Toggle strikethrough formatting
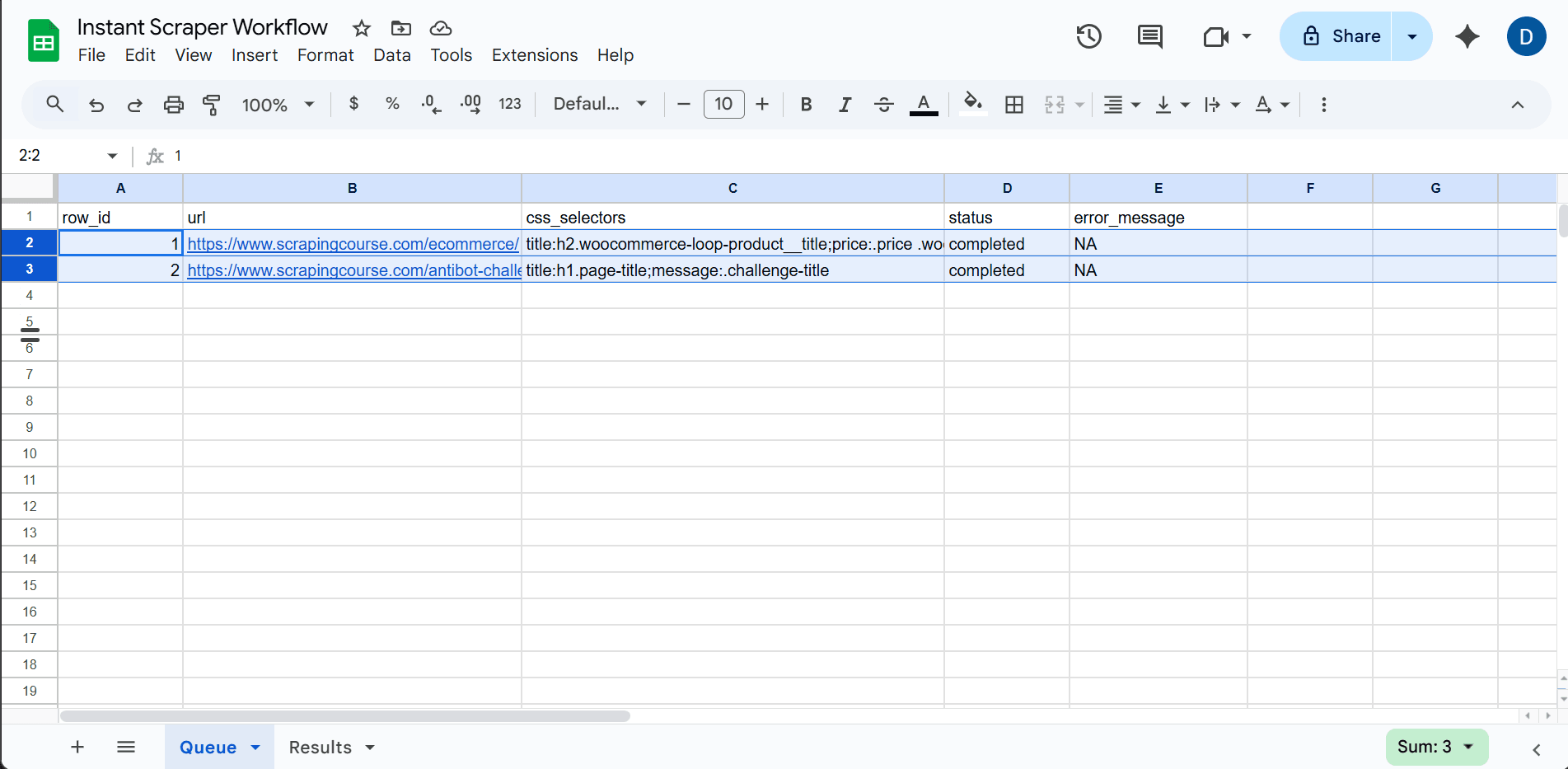 pyautogui.click(x=883, y=105)
